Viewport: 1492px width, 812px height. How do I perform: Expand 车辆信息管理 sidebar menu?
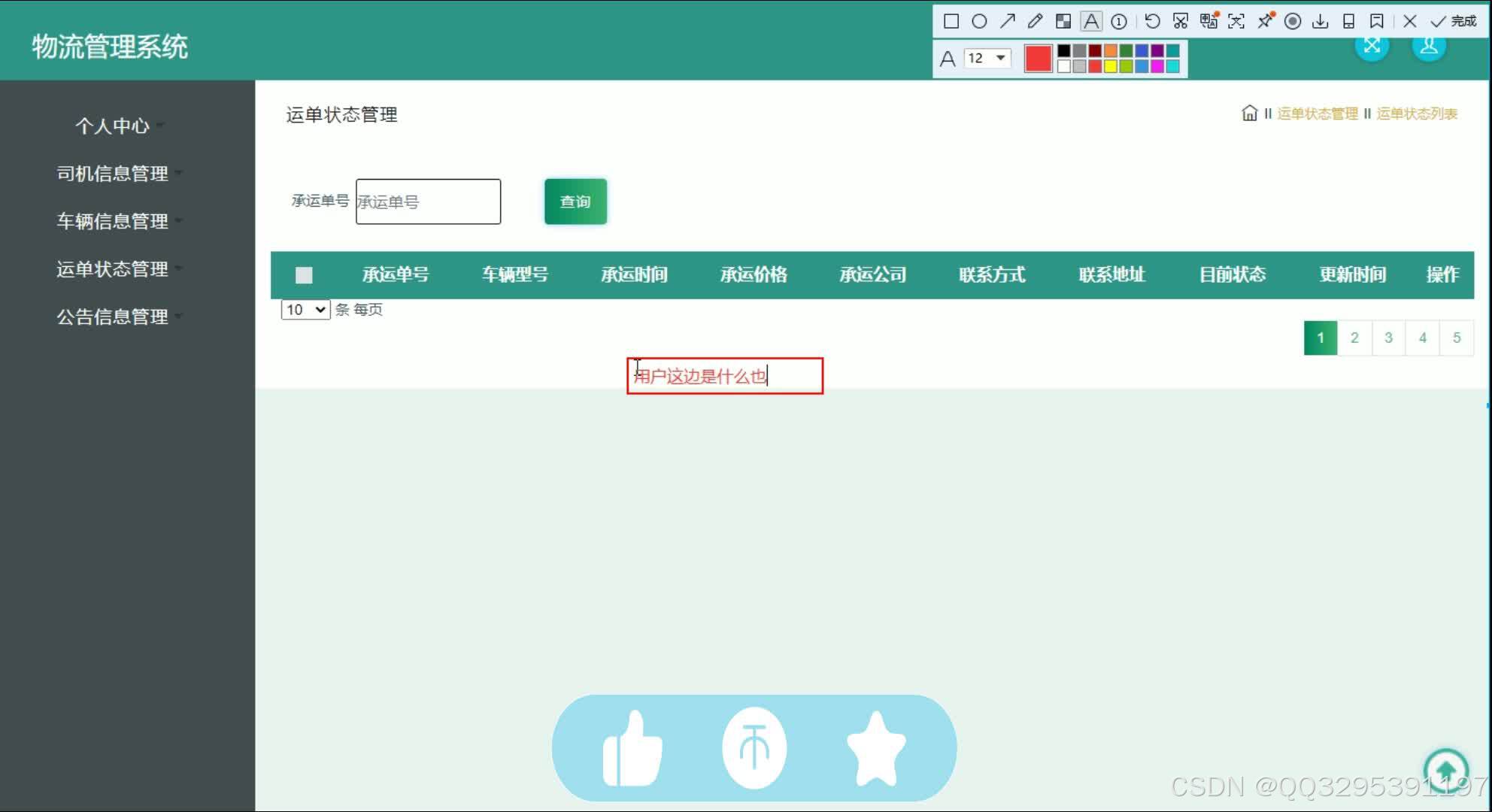coord(112,221)
